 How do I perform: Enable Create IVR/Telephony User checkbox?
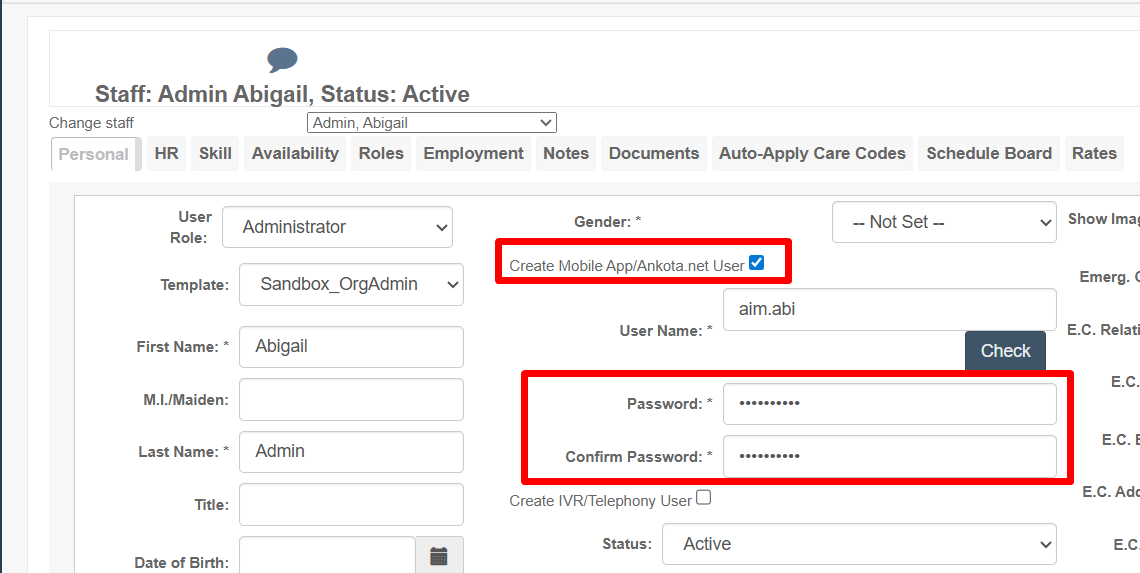[703, 498]
